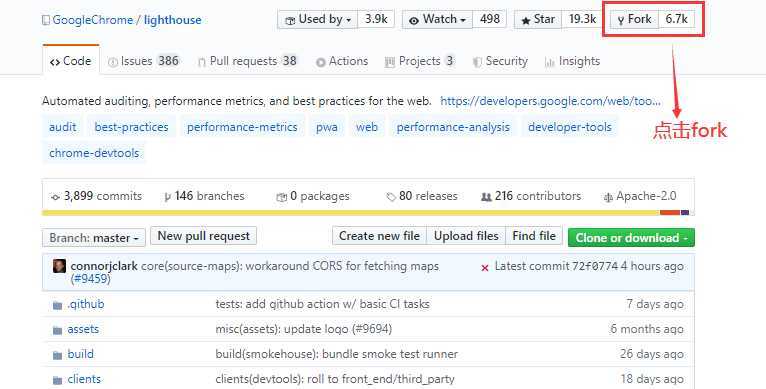Click the 498 watchers count
Image resolution: width=766 pixels, height=389 pixels.
pyautogui.click(x=489, y=19)
